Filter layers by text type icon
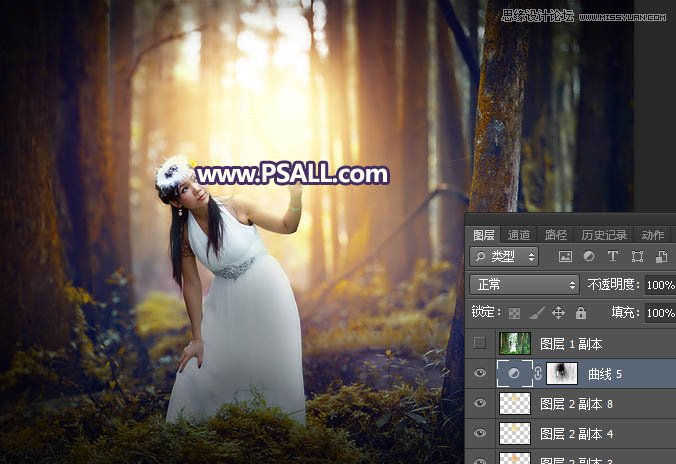The height and width of the screenshot is (464, 676). (612, 257)
